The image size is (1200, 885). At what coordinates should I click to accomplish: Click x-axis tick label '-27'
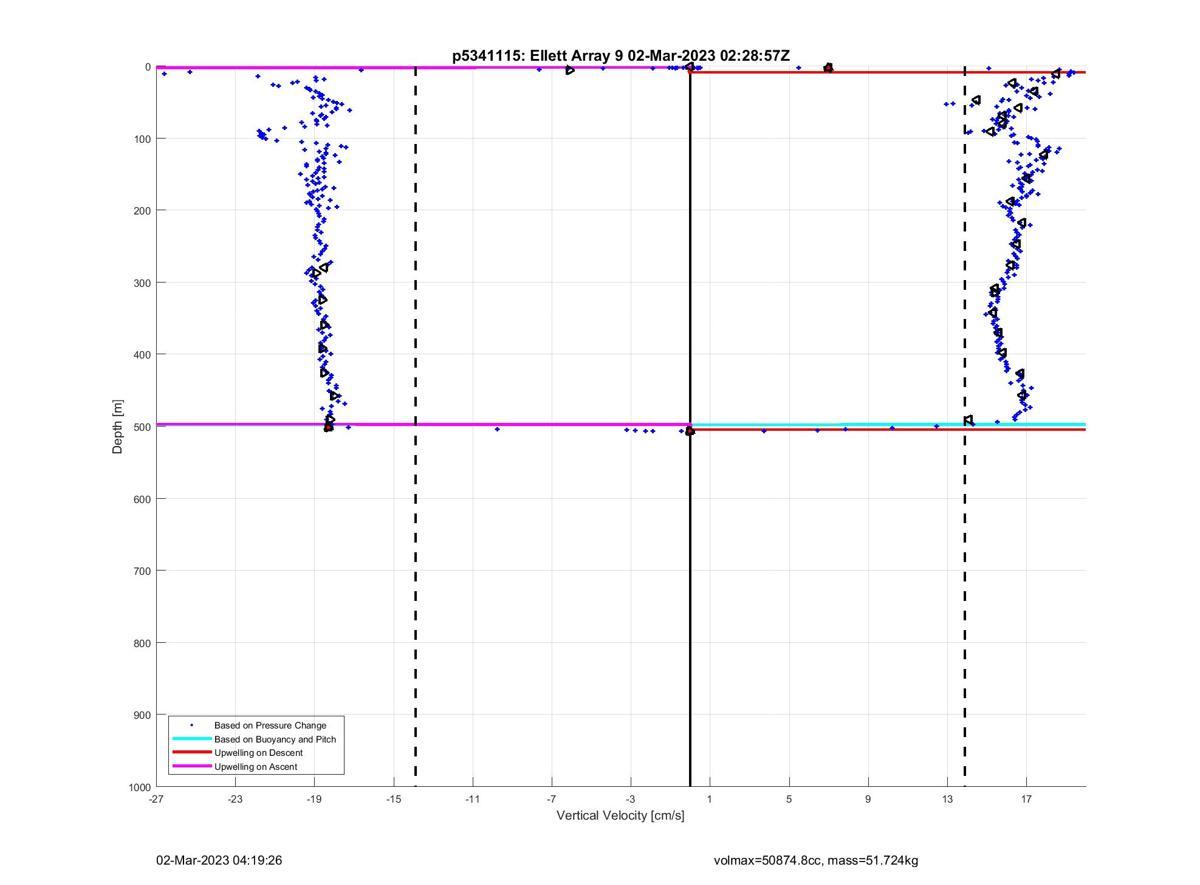coord(156,799)
